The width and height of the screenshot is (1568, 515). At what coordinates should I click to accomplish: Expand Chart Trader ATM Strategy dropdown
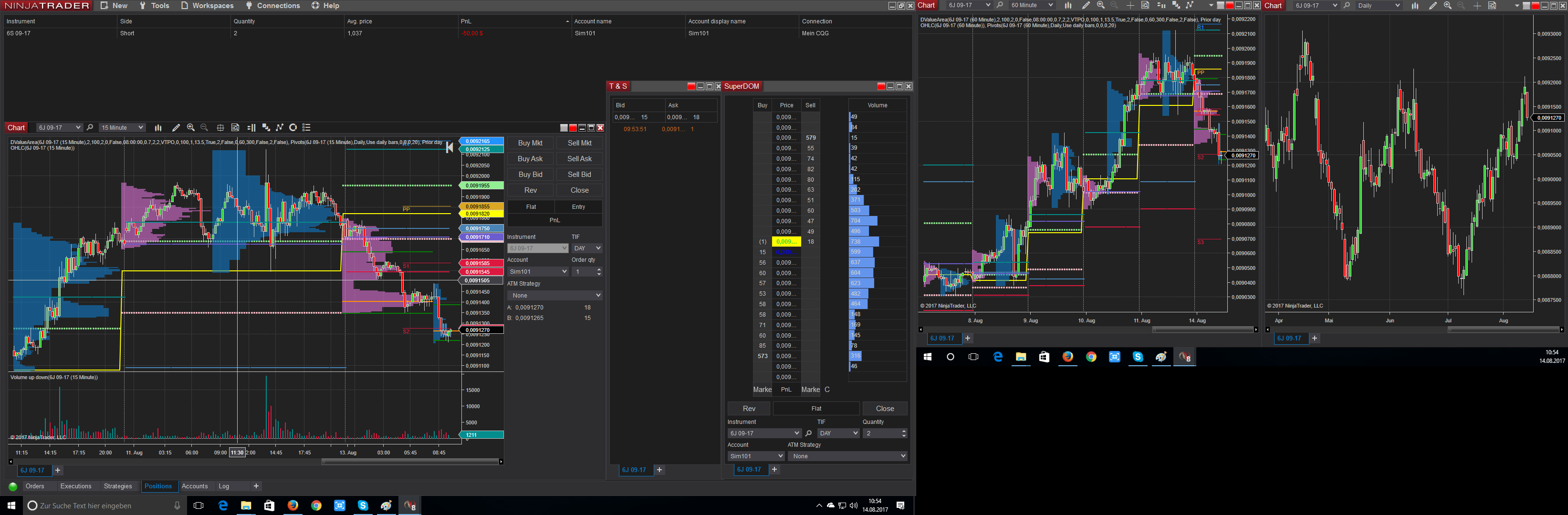click(x=554, y=296)
